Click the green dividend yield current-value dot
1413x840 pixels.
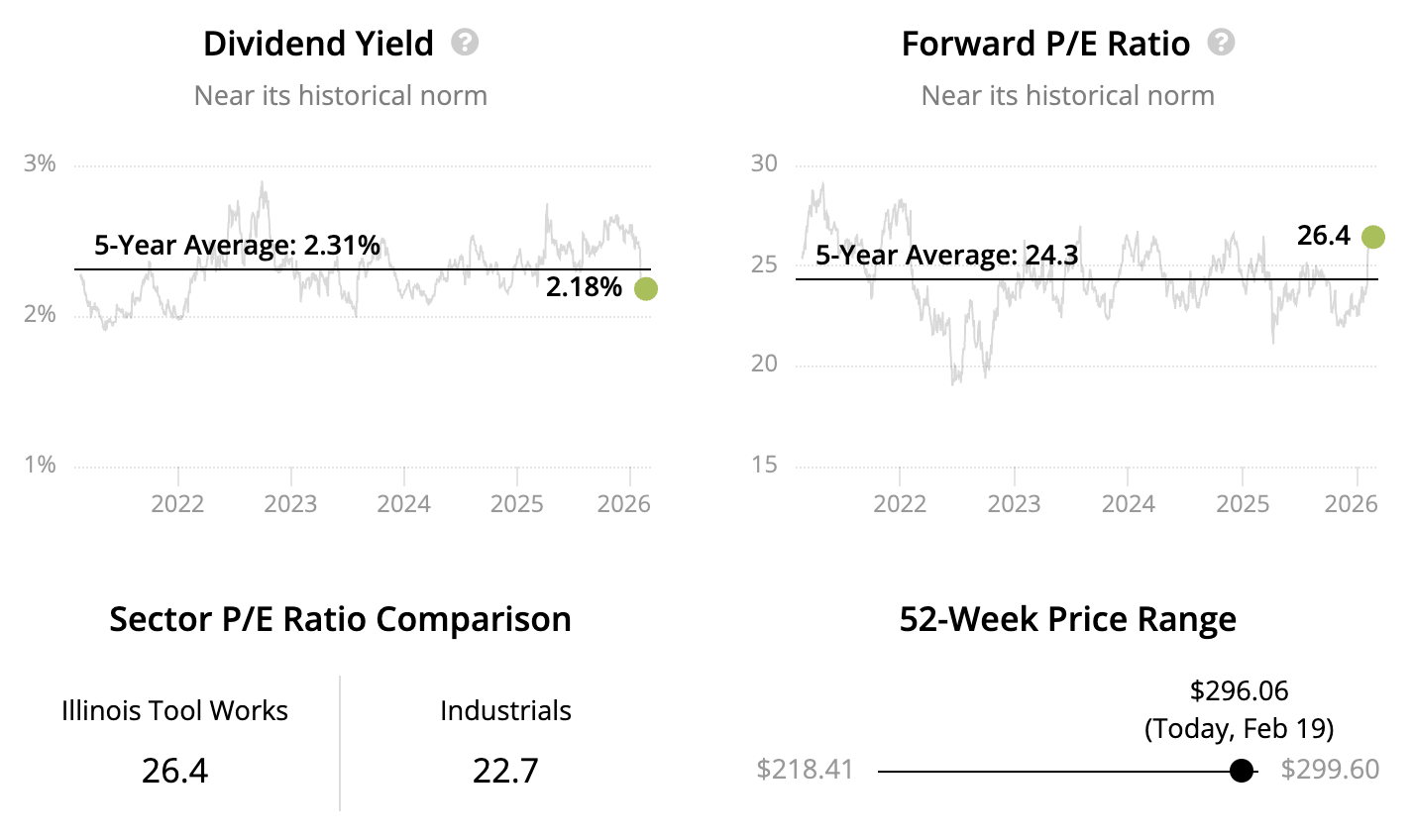click(645, 289)
